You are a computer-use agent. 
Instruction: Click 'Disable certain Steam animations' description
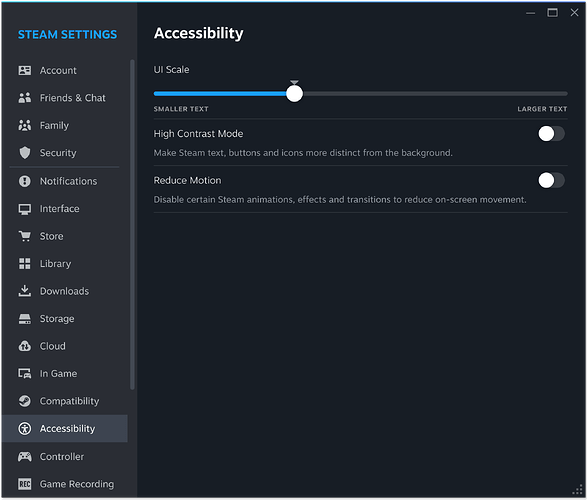(x=340, y=199)
